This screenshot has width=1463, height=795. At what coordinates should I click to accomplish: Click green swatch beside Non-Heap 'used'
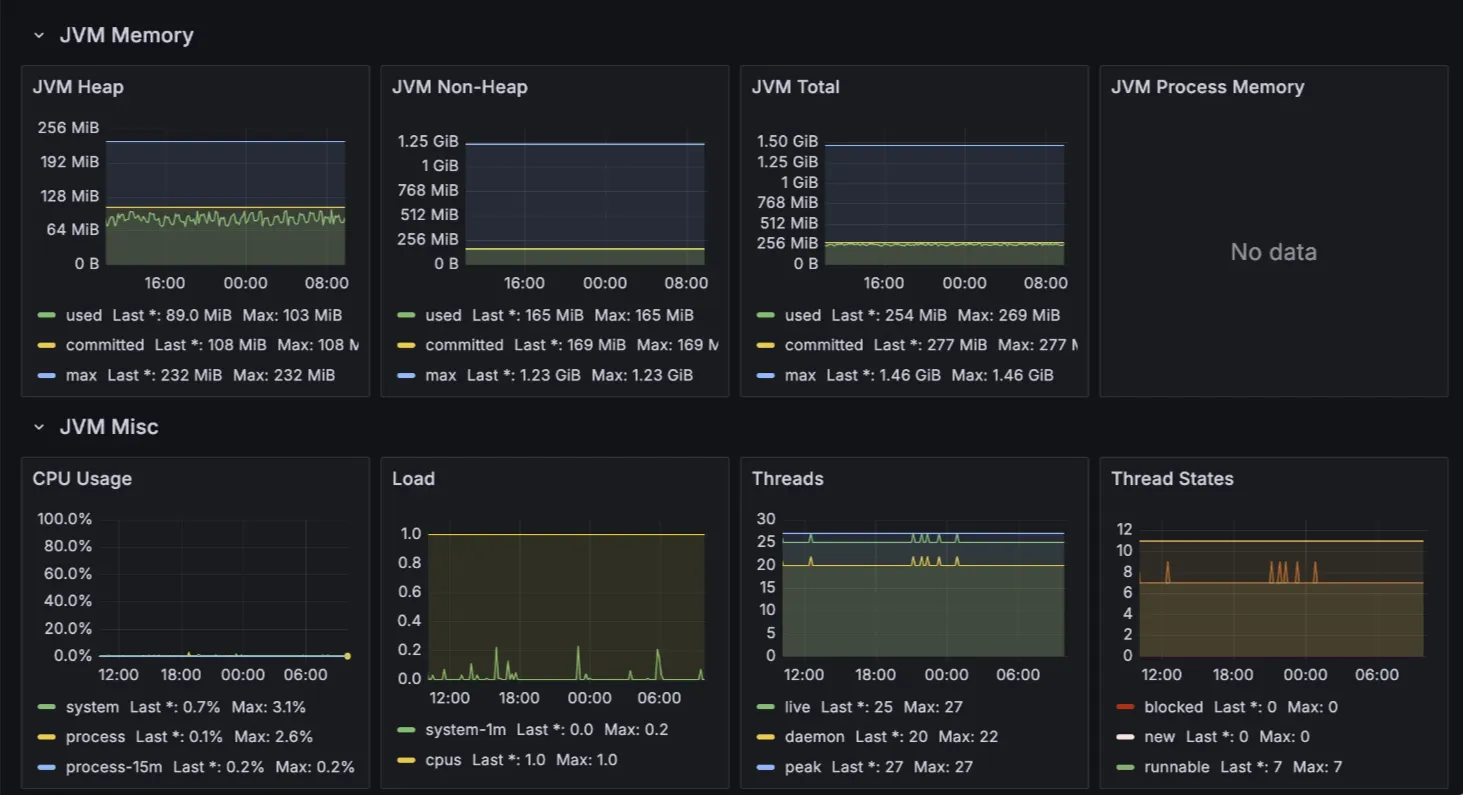point(405,316)
